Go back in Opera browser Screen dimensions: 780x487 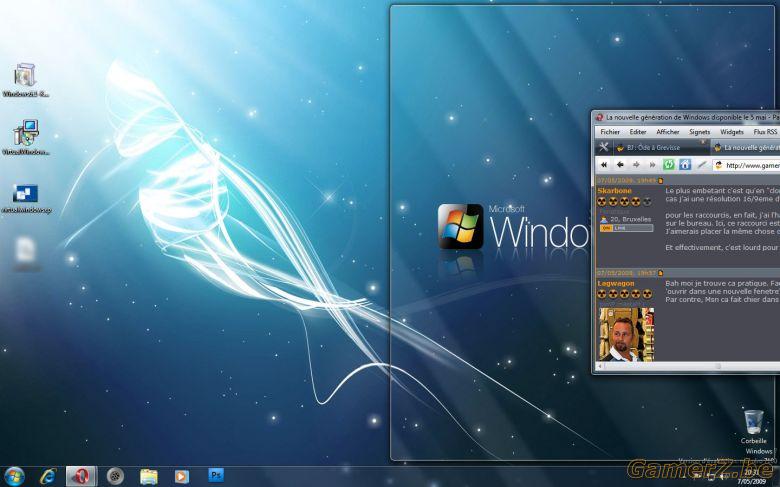click(620, 165)
